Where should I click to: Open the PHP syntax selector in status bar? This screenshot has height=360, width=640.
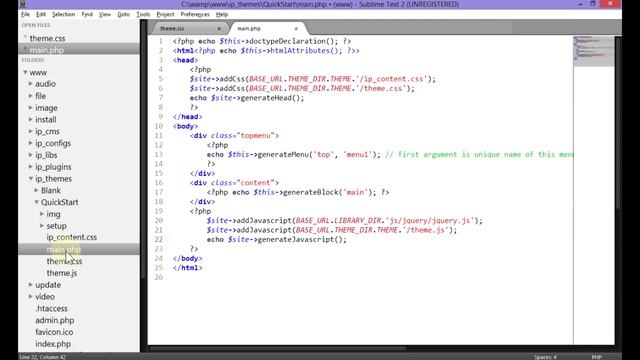[596, 357]
